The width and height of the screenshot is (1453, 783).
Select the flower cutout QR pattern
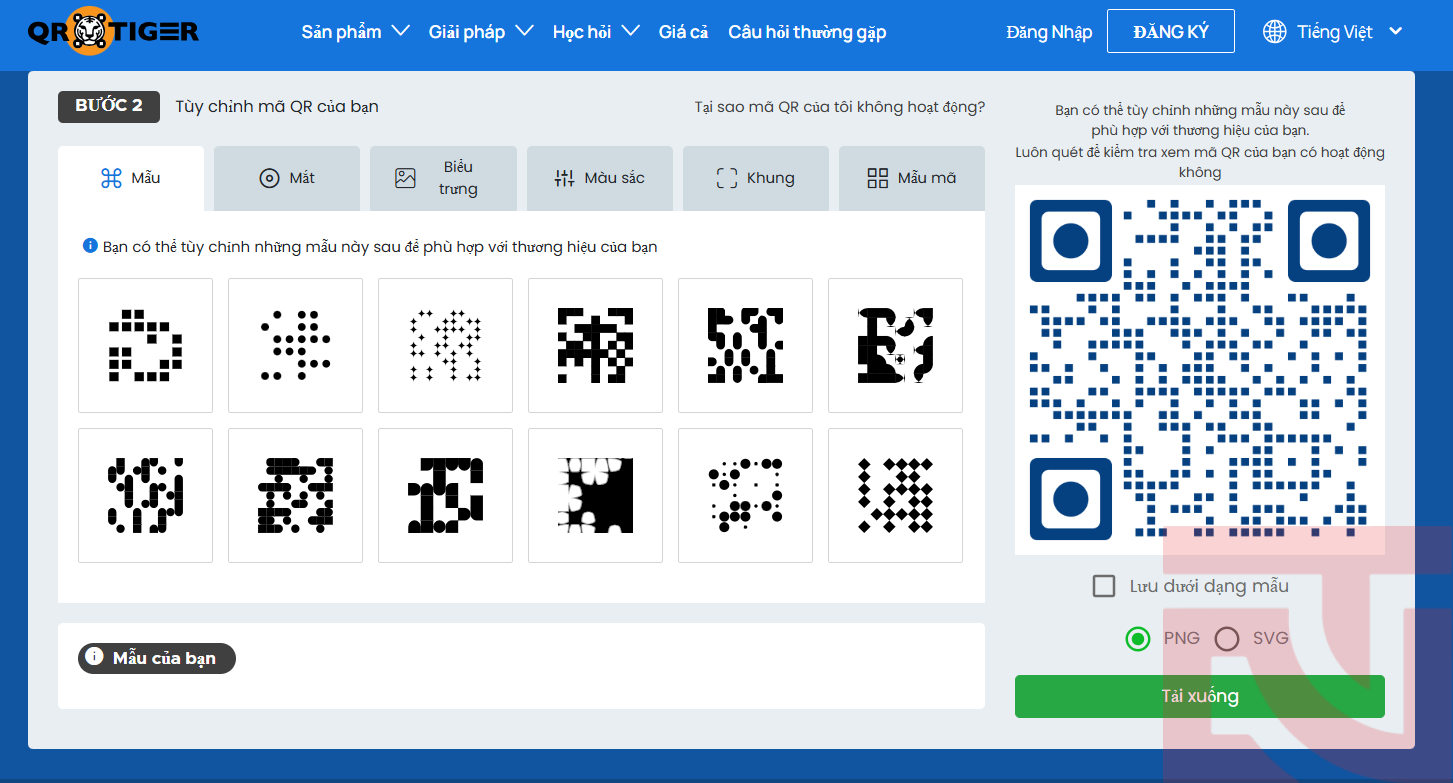[595, 495]
